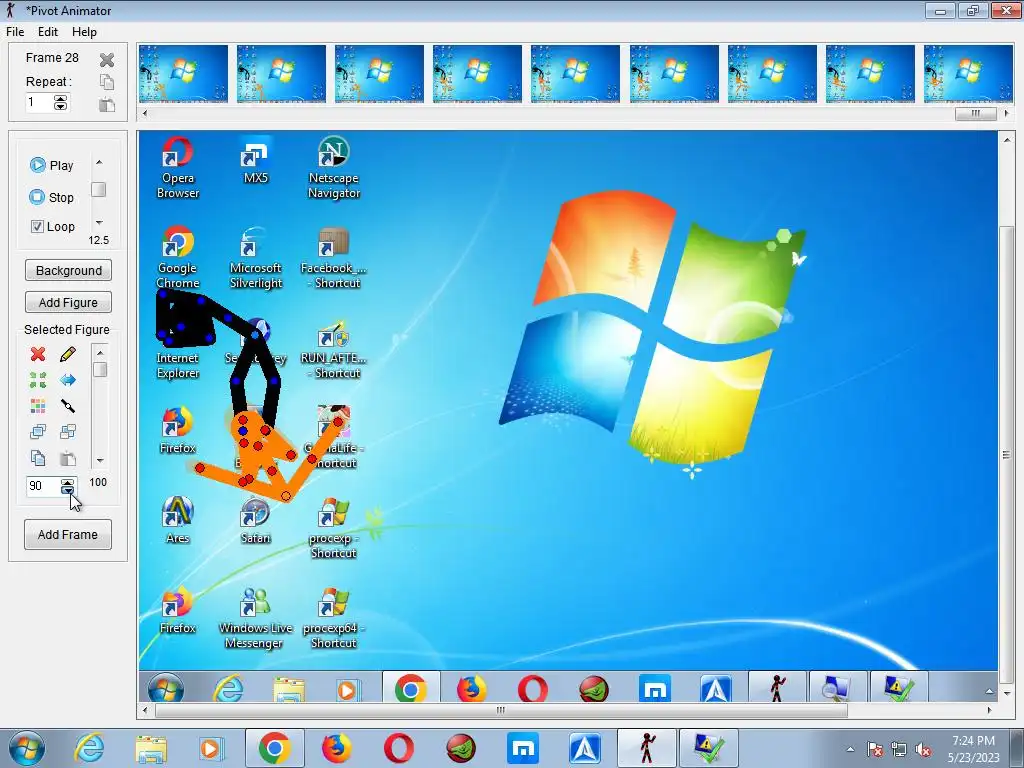1024x768 pixels.
Task: Select the last visible frame thumbnail
Action: [968, 74]
